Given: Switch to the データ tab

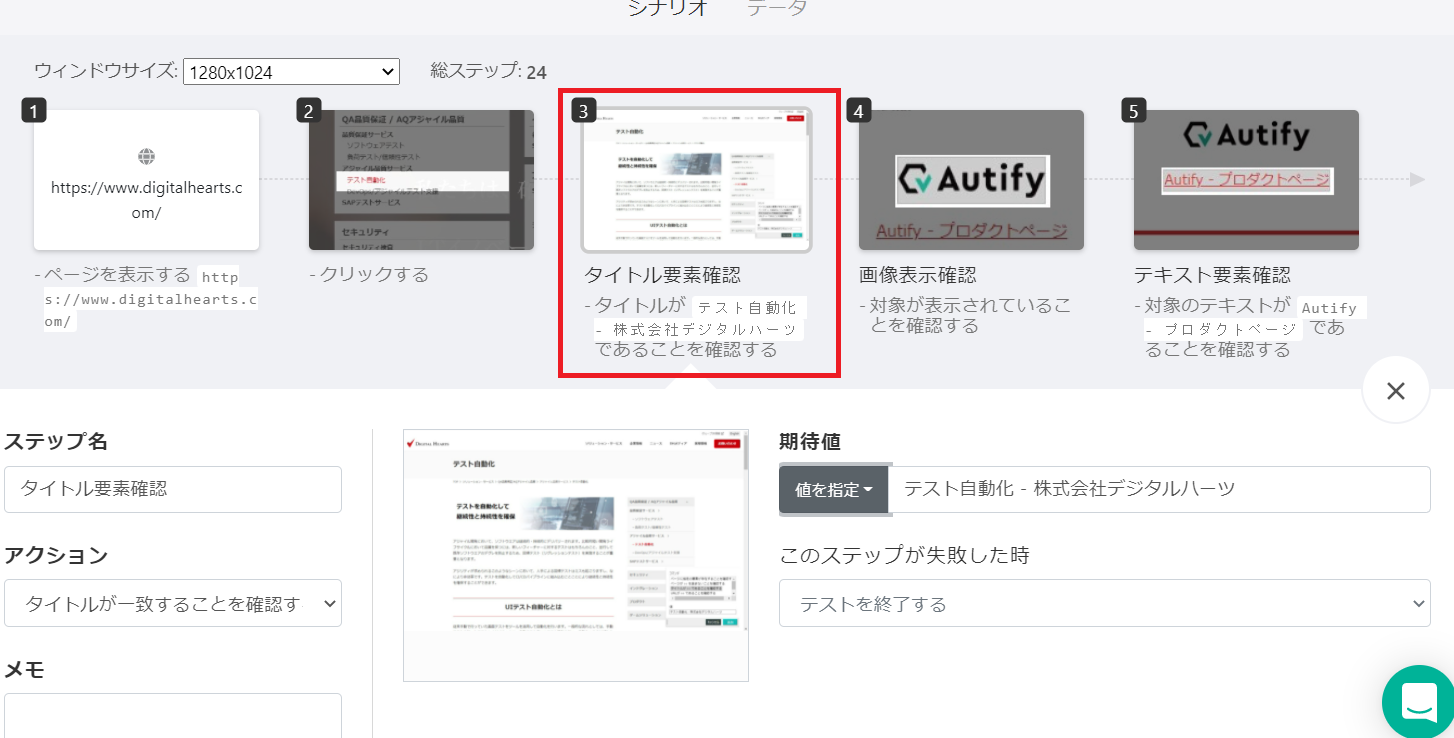Looking at the screenshot, I should (777, 8).
